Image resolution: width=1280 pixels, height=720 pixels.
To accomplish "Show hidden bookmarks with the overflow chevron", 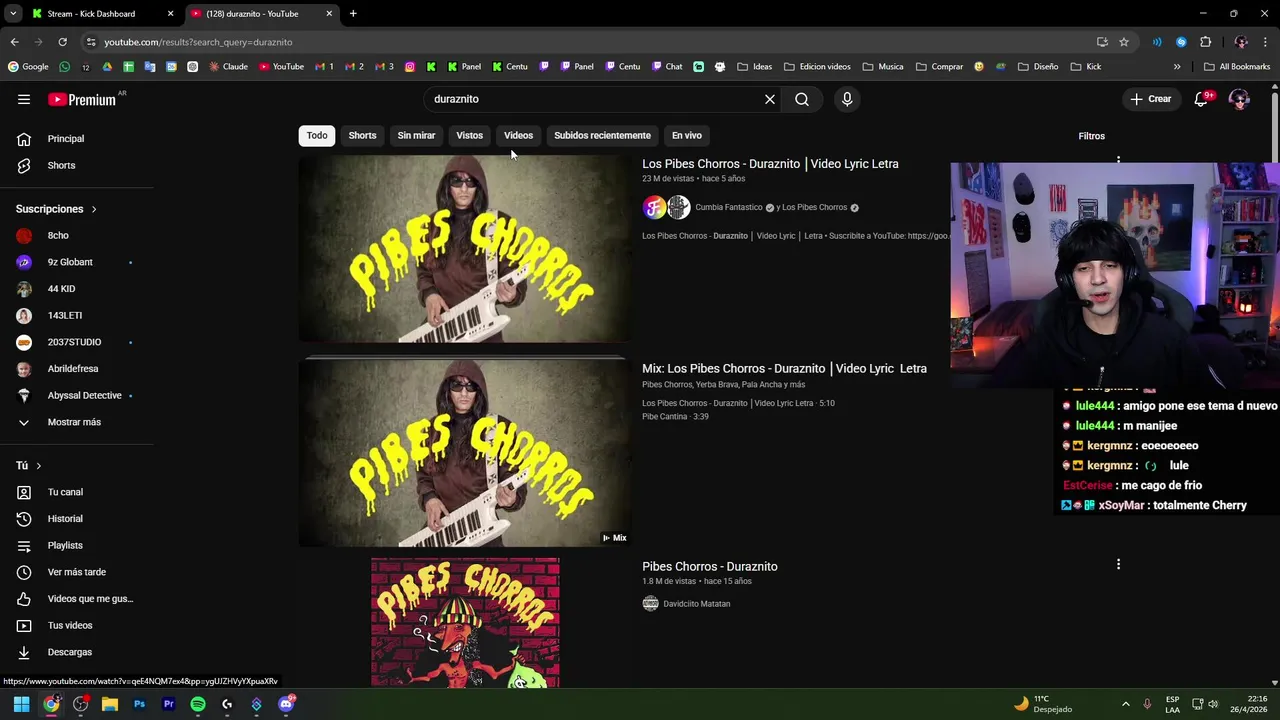I will pos(1177,67).
